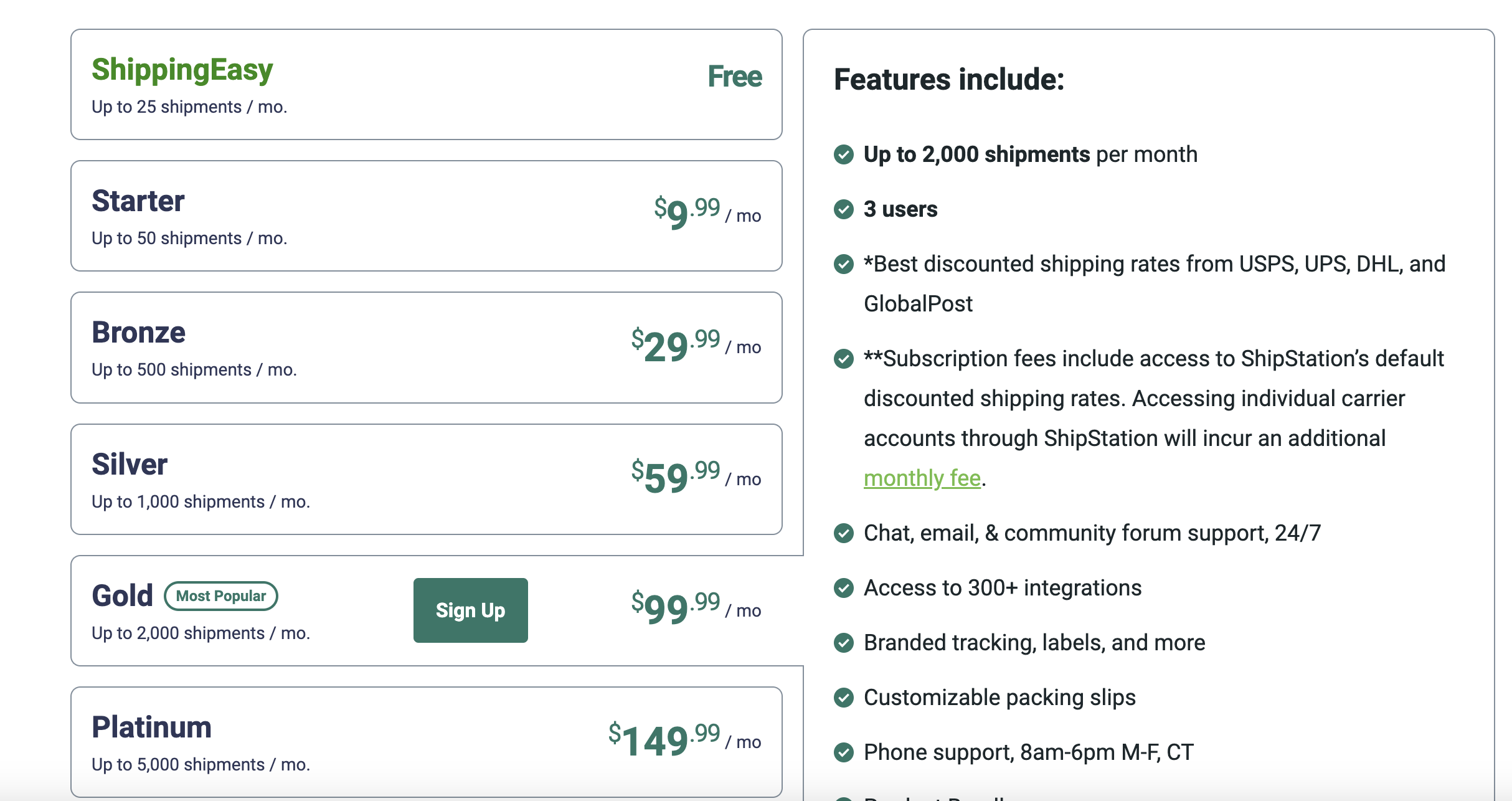Click the checkmark next to Subscription fees note
Image resolution: width=1512 pixels, height=801 pixels.
[x=844, y=358]
